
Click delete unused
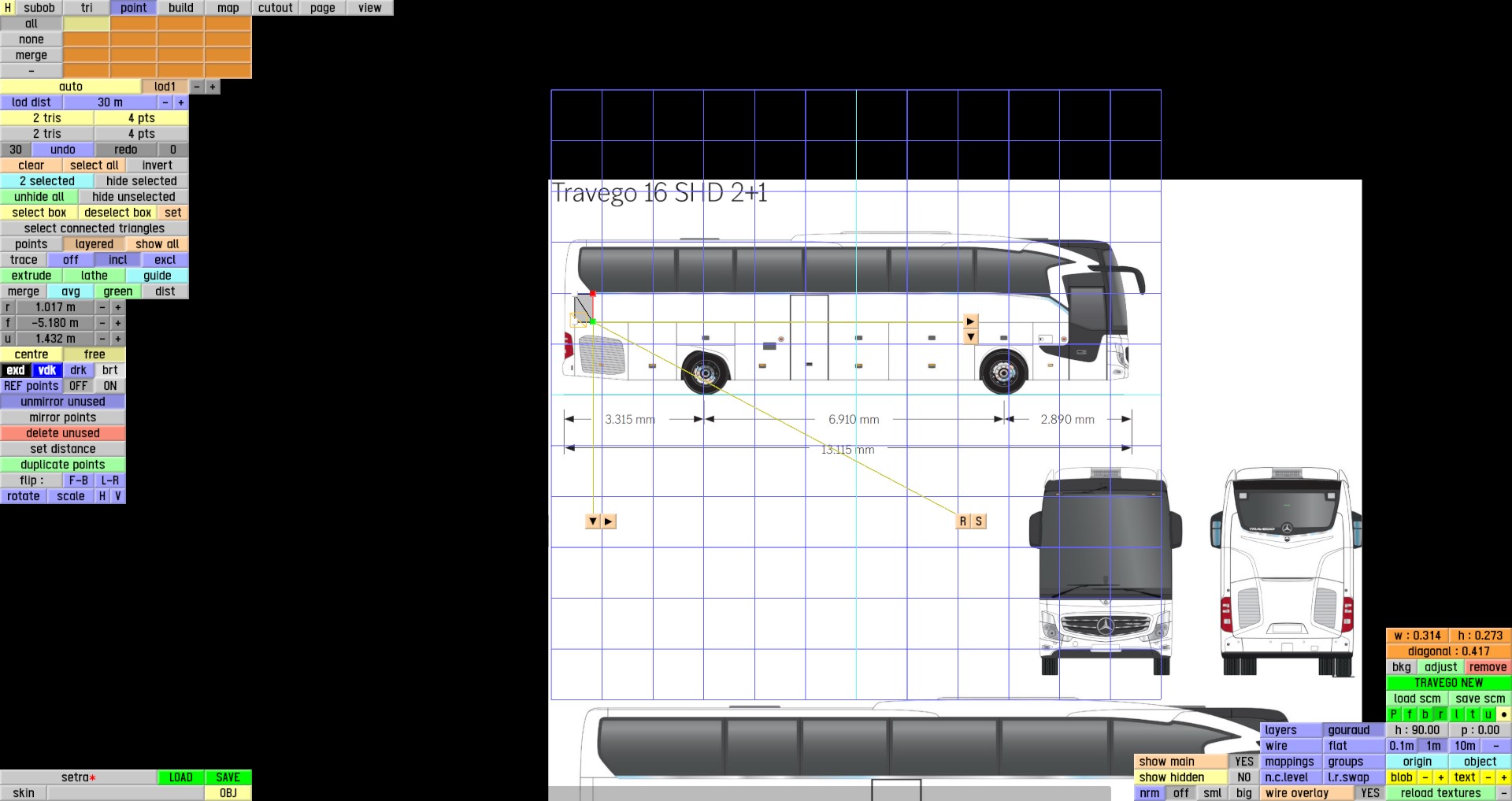(63, 433)
